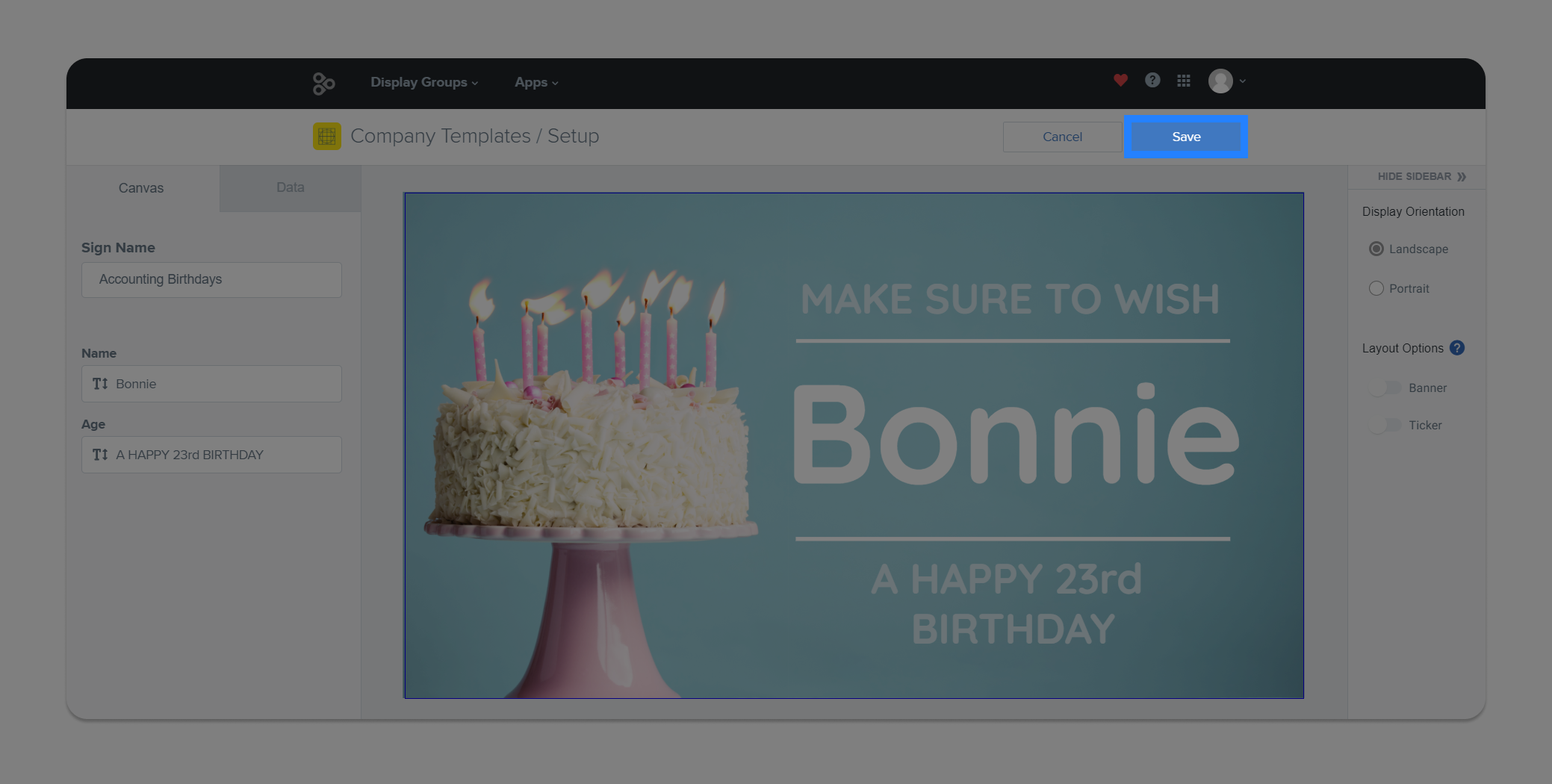The image size is (1552, 784).
Task: Select the Portrait orientation
Action: [x=1399, y=288]
